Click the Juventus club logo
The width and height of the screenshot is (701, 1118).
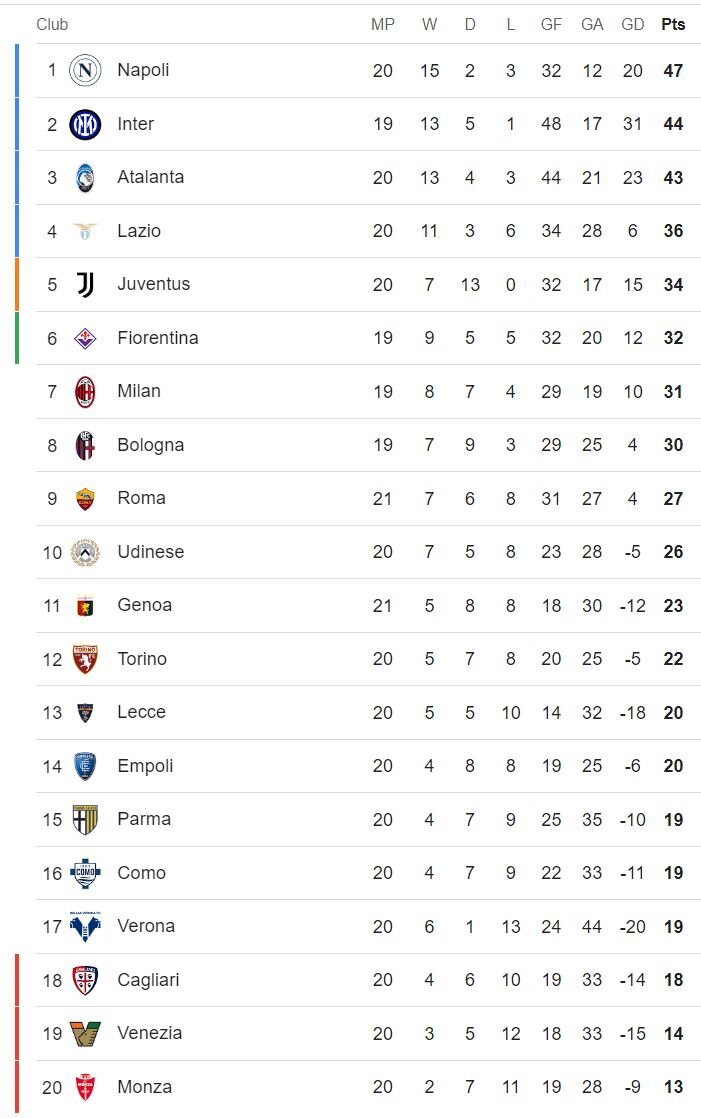point(85,285)
